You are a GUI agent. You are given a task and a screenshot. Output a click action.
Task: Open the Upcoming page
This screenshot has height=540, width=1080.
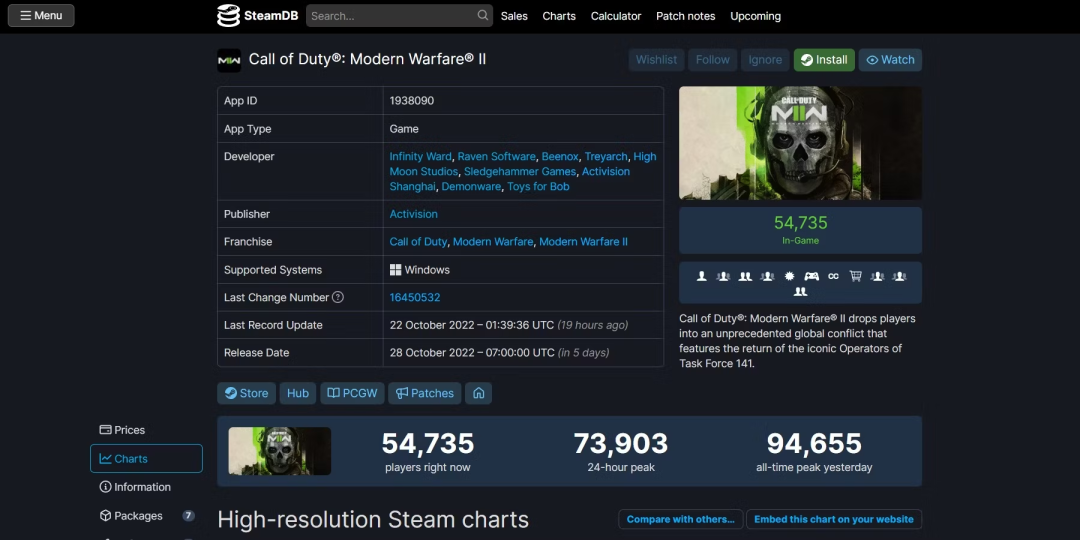(x=755, y=16)
